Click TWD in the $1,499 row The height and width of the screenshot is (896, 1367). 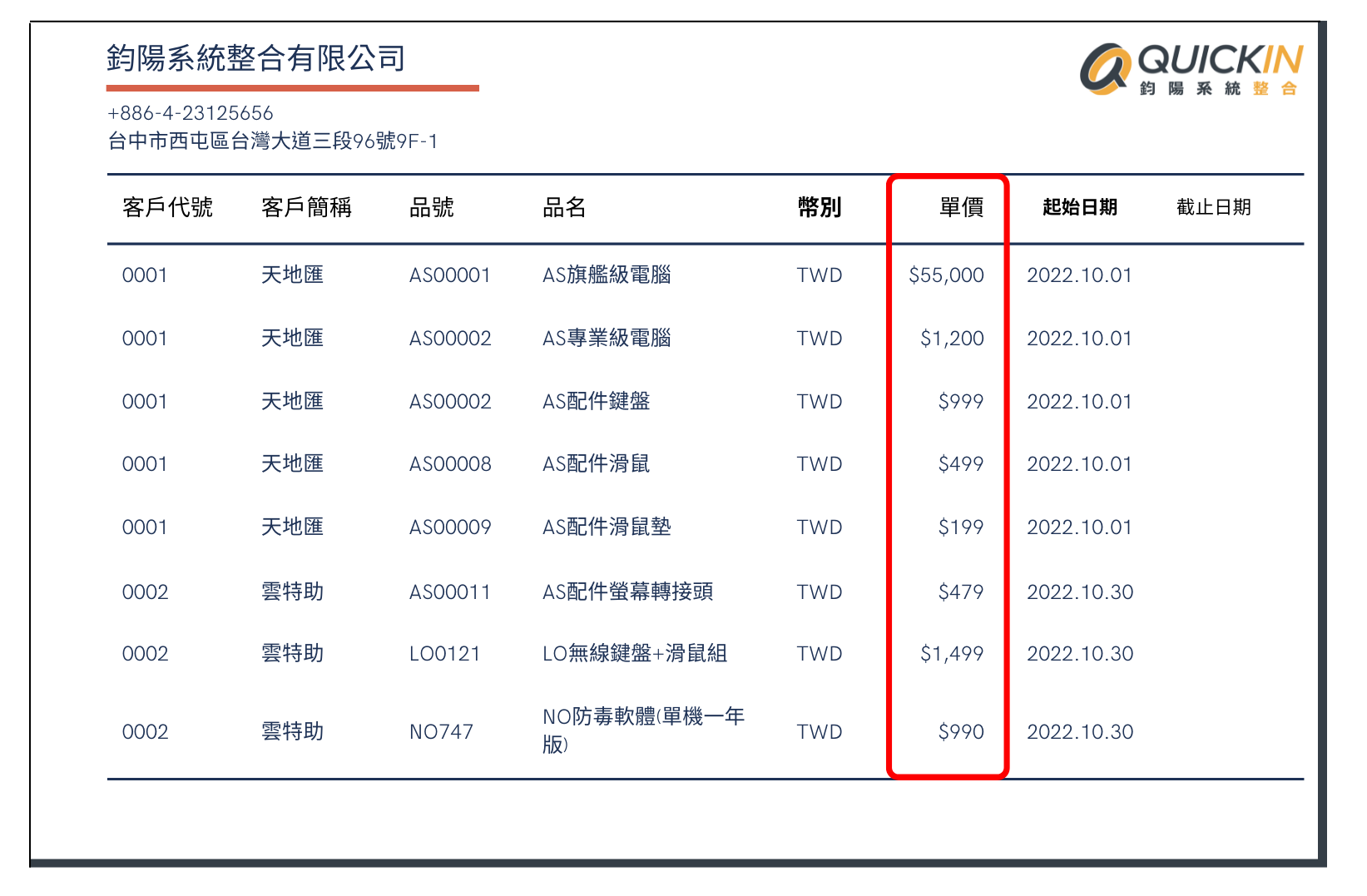pyautogui.click(x=820, y=654)
